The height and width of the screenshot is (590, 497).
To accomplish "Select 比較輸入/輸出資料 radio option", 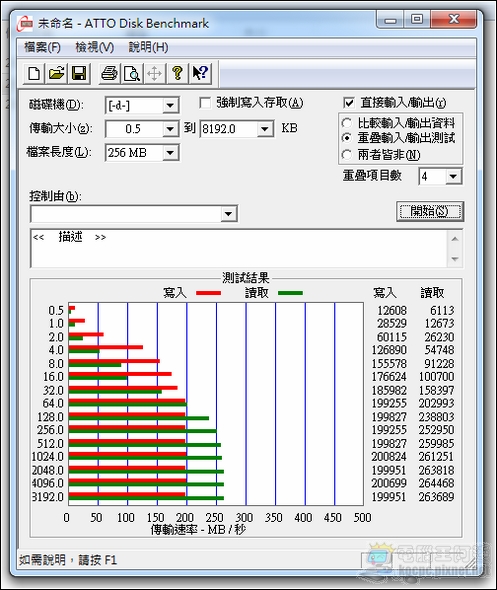I will tap(347, 123).
